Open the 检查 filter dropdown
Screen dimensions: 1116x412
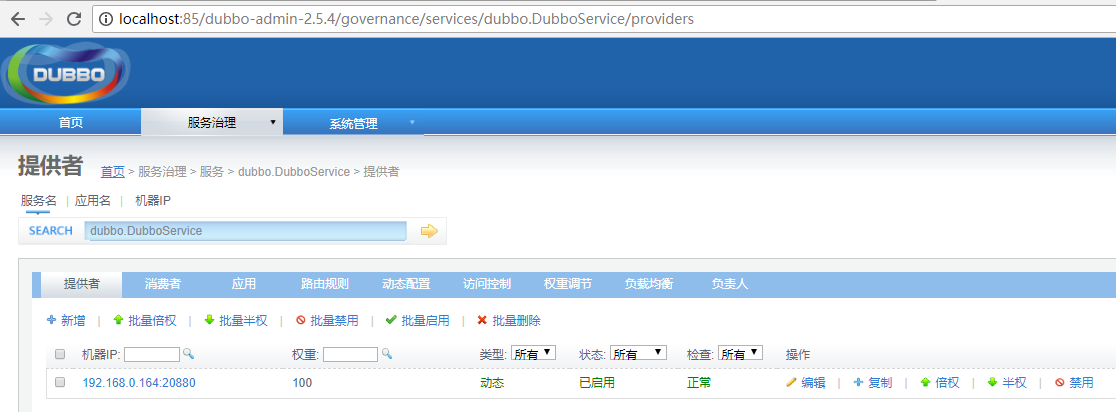pyautogui.click(x=740, y=353)
